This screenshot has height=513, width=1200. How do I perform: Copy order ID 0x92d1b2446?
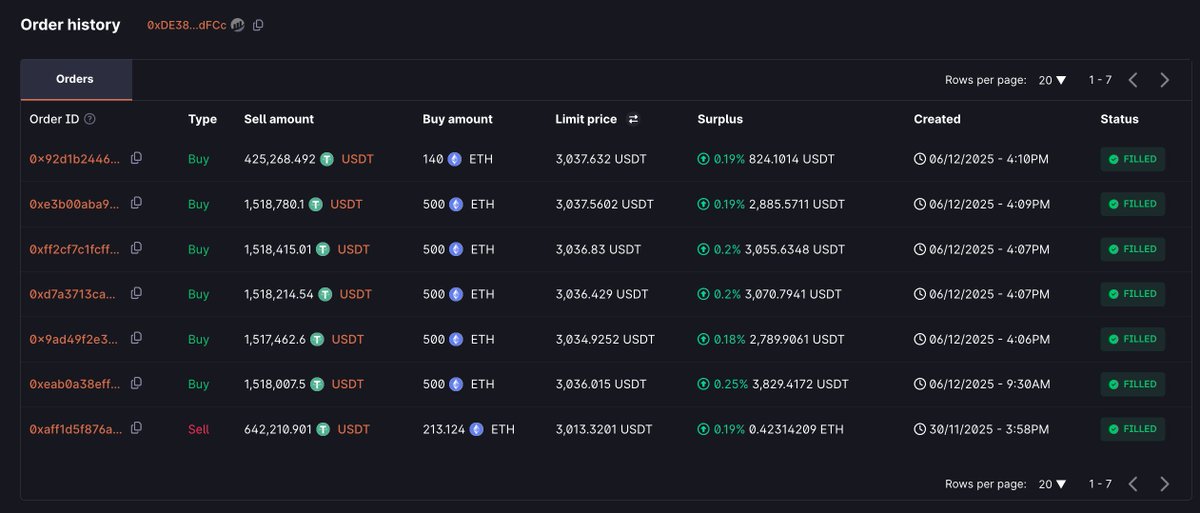pyautogui.click(x=136, y=158)
